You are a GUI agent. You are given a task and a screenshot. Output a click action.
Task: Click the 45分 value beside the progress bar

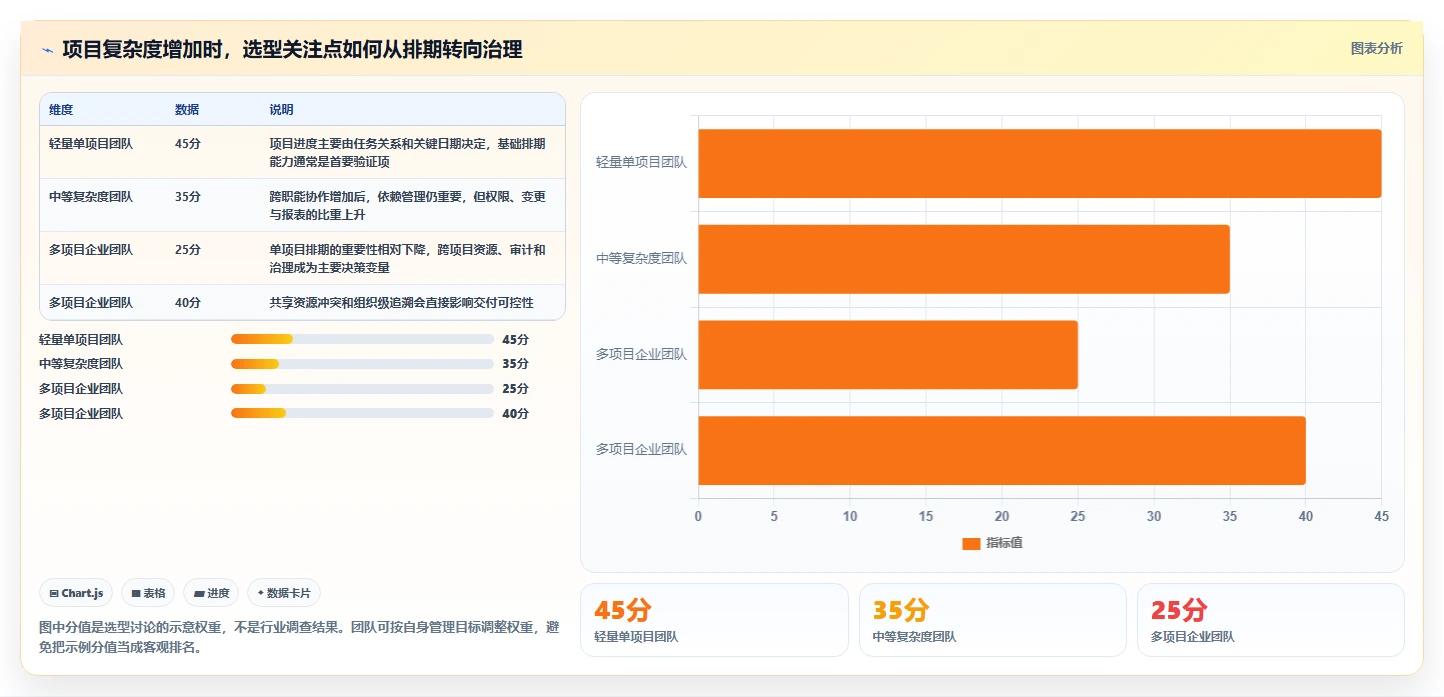pyautogui.click(x=515, y=340)
